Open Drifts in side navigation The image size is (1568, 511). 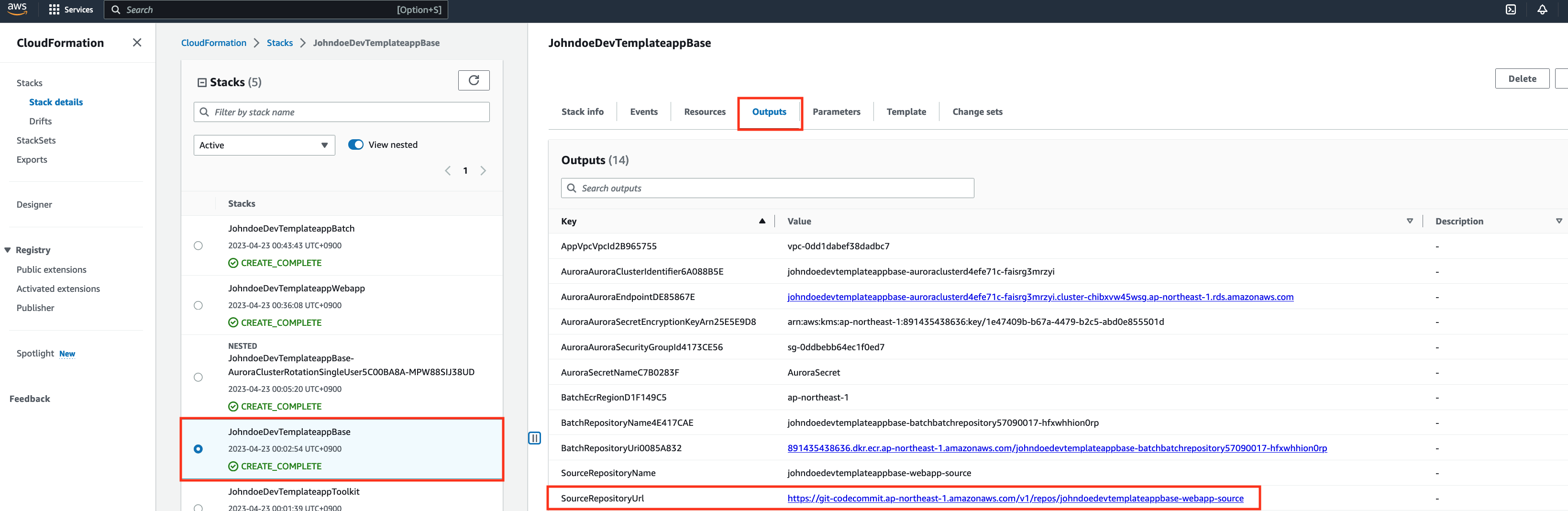pos(40,121)
